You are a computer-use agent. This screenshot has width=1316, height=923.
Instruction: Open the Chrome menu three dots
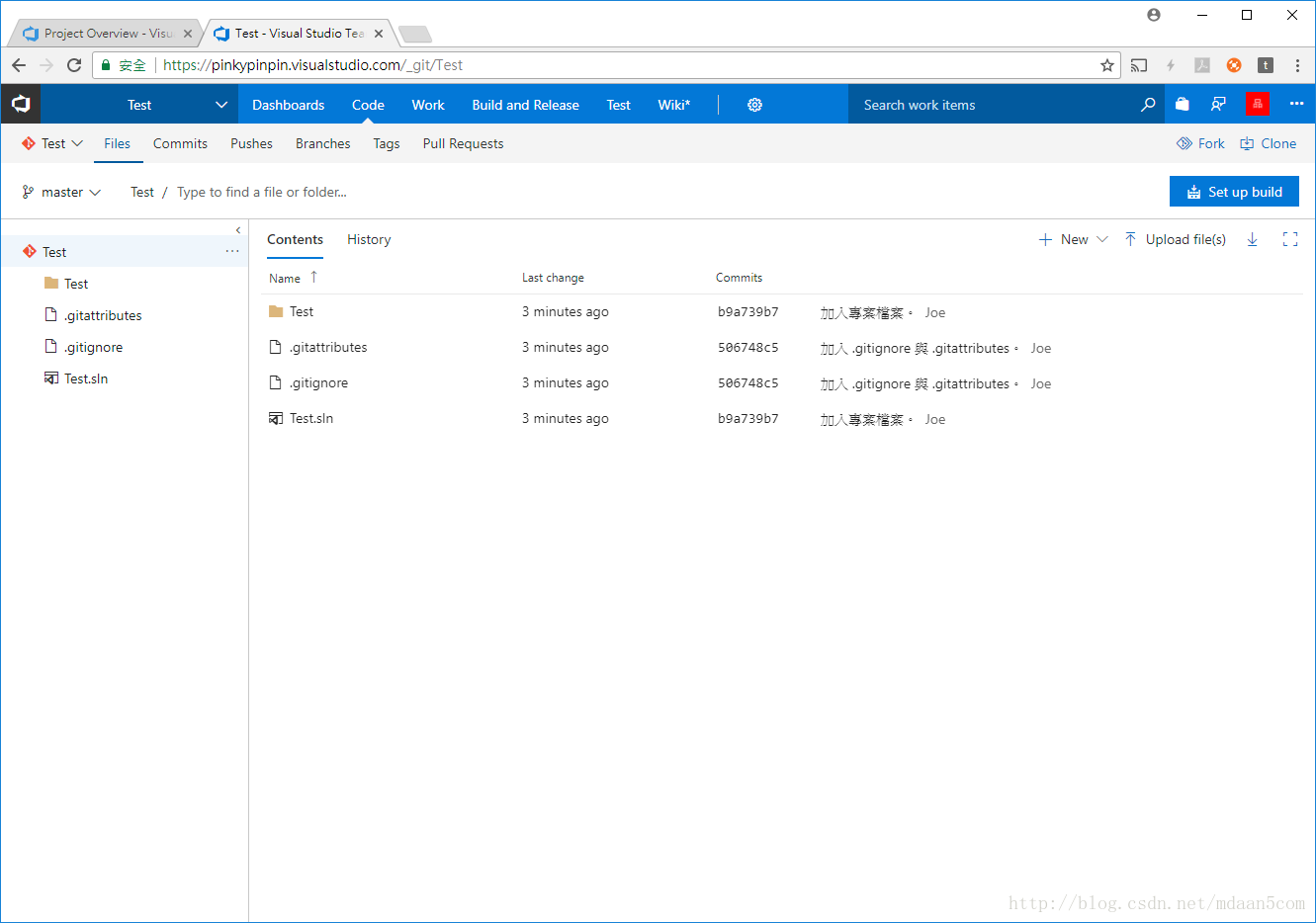click(1297, 65)
